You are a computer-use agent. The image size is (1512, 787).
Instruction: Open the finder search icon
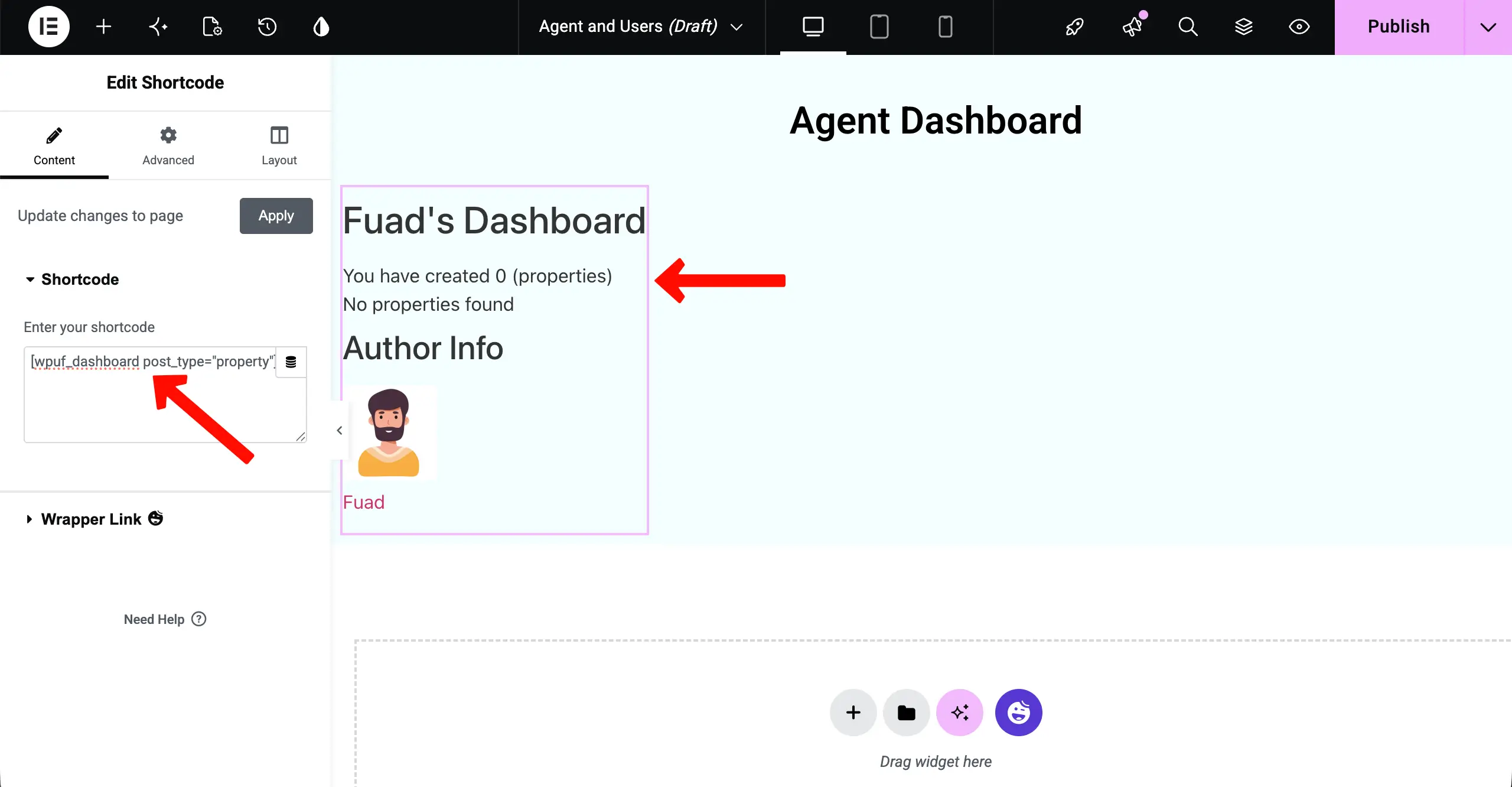(1188, 27)
